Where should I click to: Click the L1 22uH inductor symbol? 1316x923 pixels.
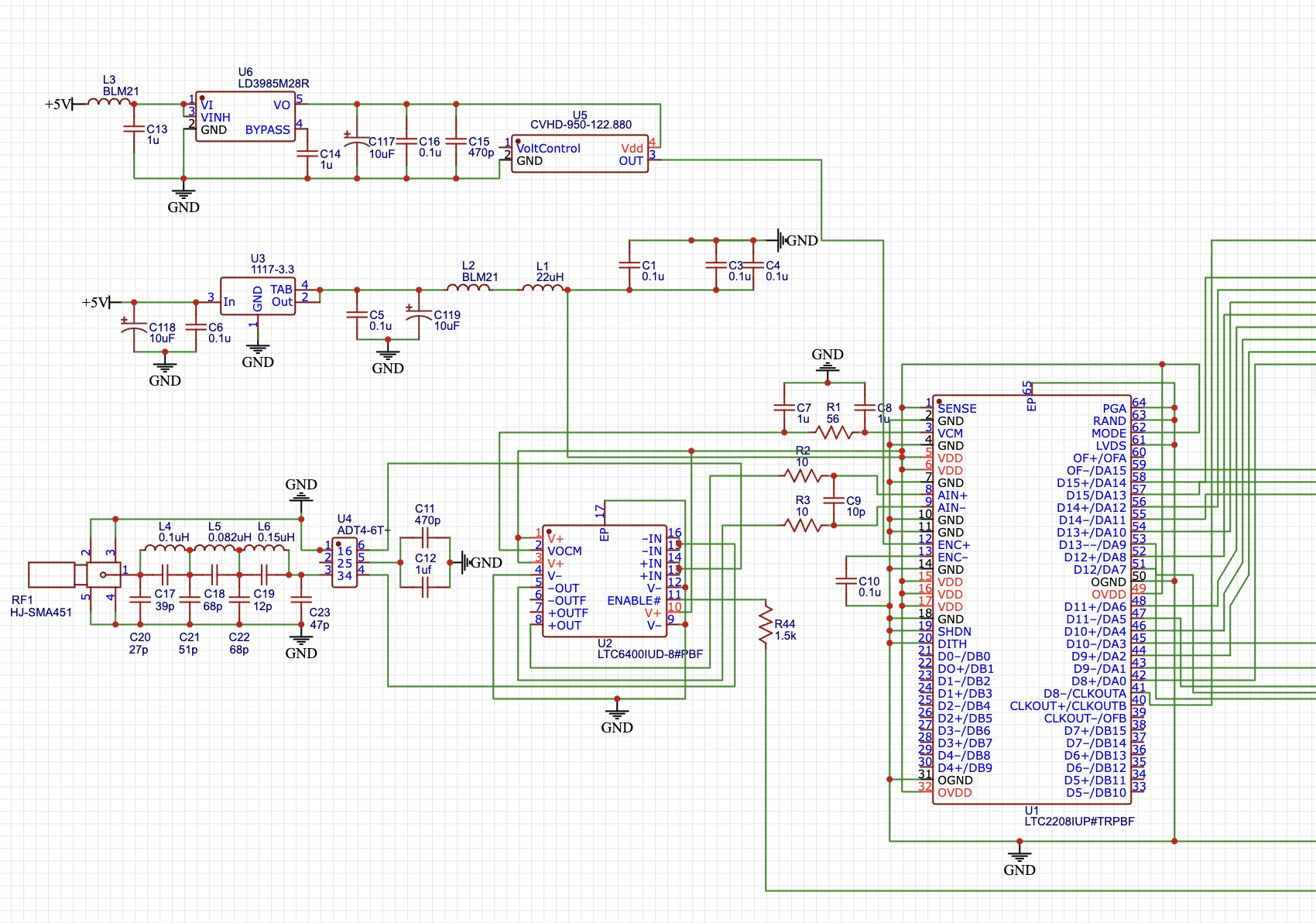coord(543,288)
